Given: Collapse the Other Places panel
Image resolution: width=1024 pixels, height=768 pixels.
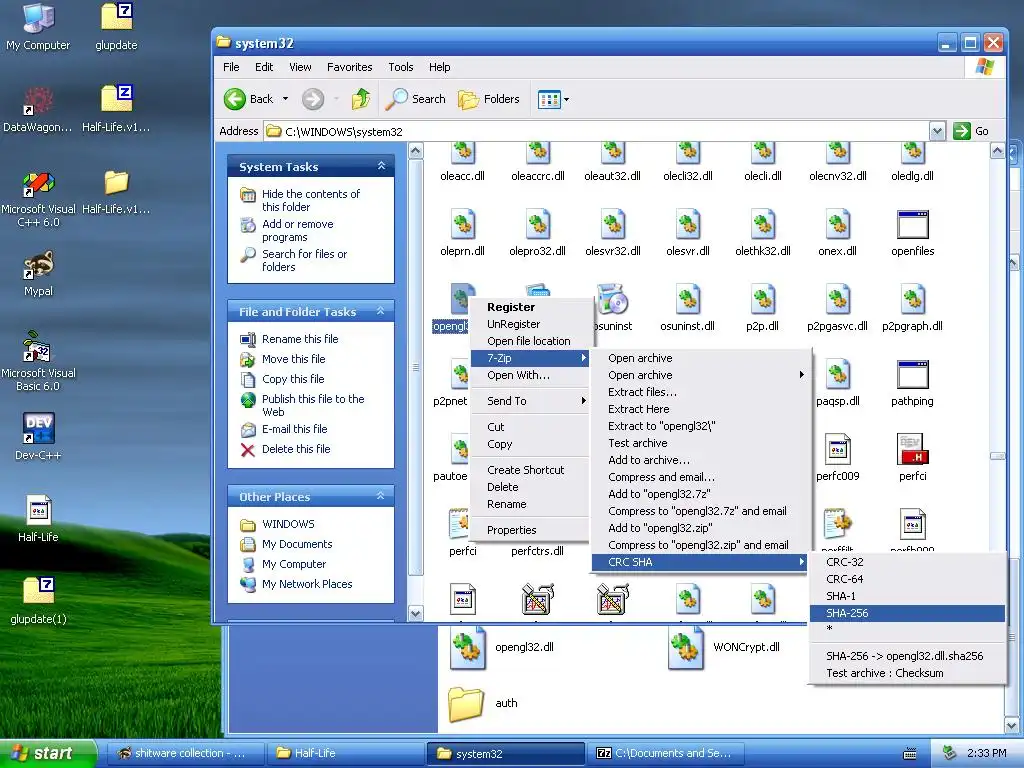Looking at the screenshot, I should (x=381, y=496).
